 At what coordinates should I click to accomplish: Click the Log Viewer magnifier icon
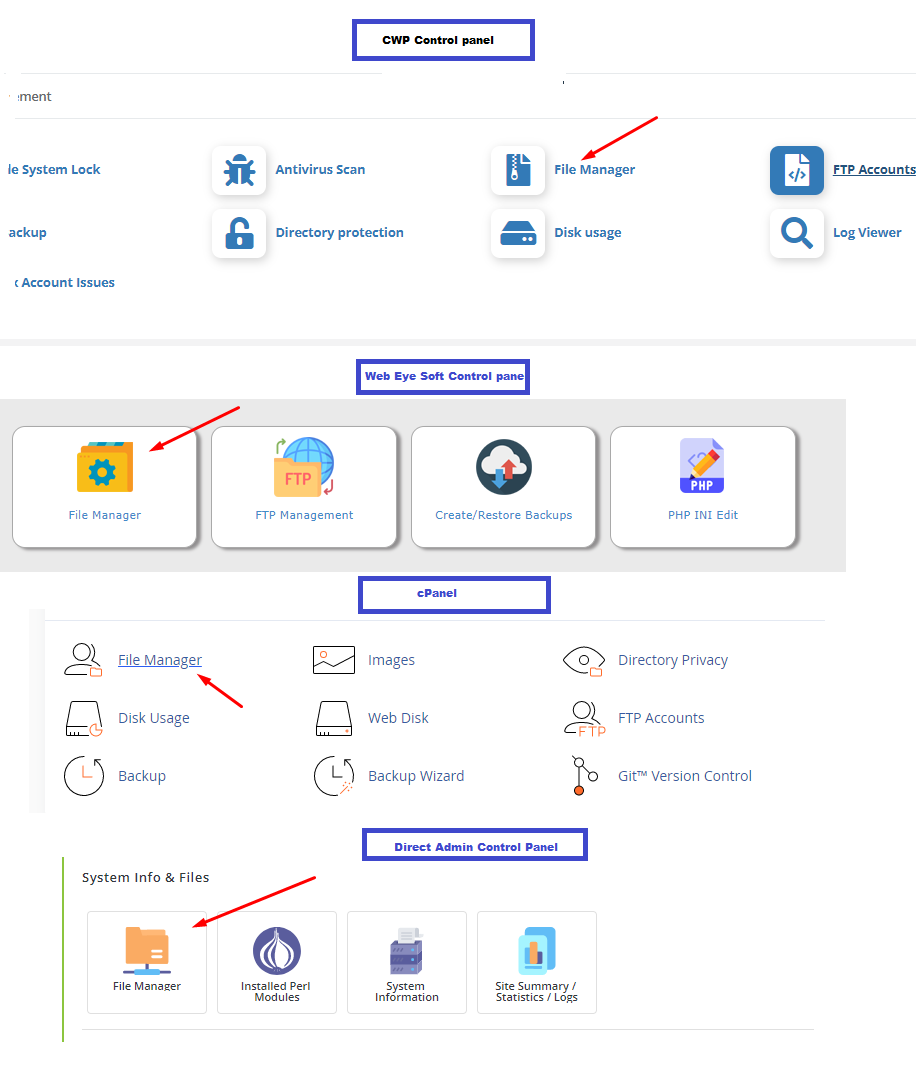coord(797,233)
